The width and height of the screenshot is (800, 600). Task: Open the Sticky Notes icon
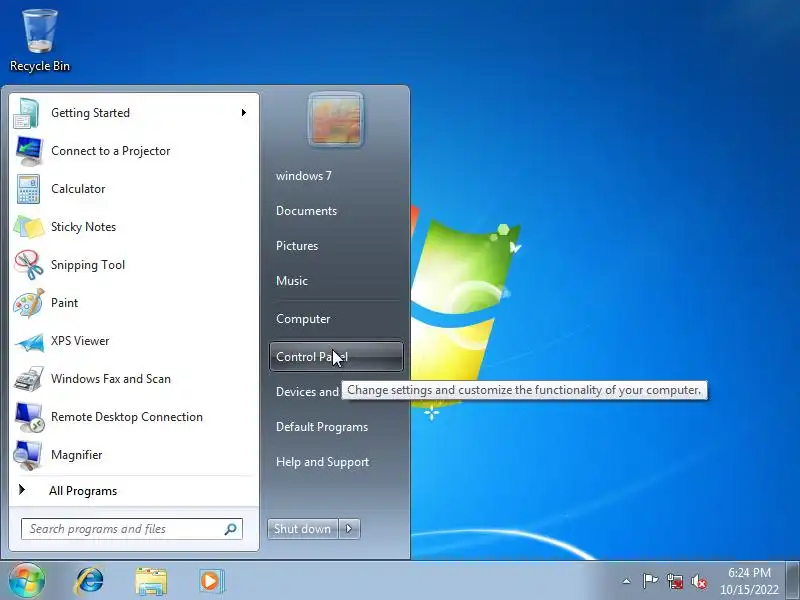pyautogui.click(x=29, y=227)
